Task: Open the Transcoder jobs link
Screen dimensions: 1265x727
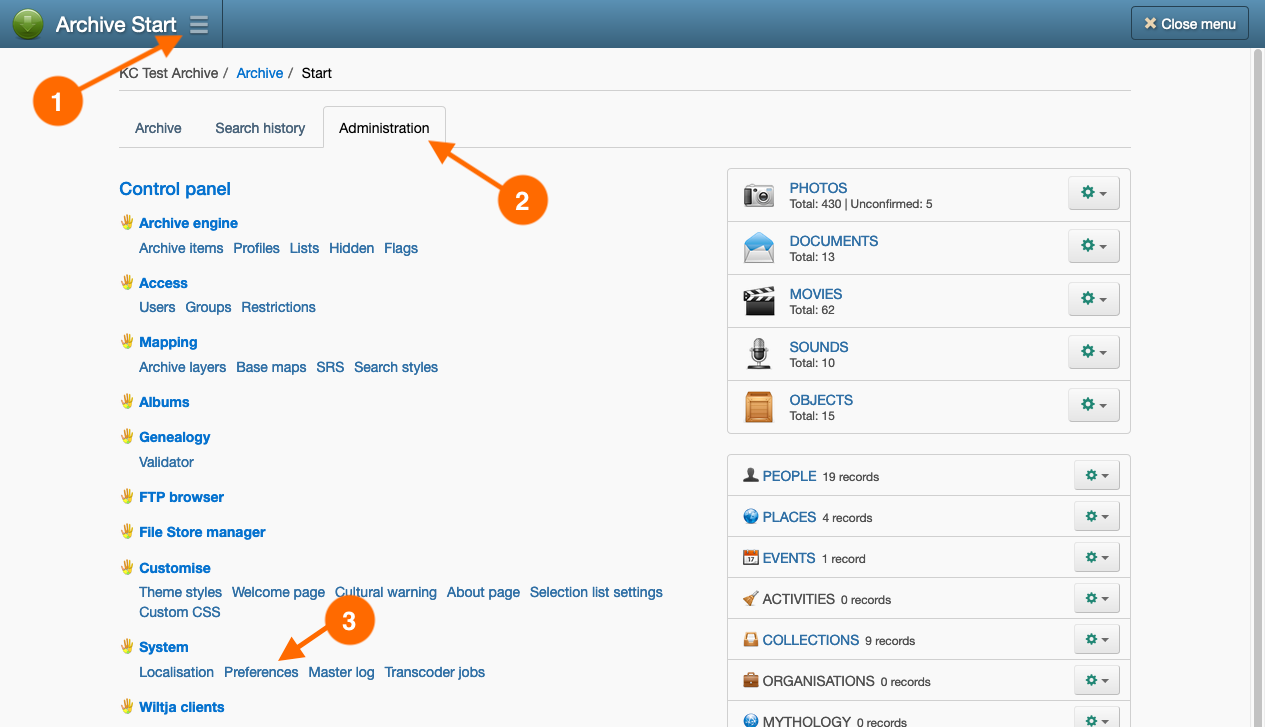Action: (x=435, y=672)
